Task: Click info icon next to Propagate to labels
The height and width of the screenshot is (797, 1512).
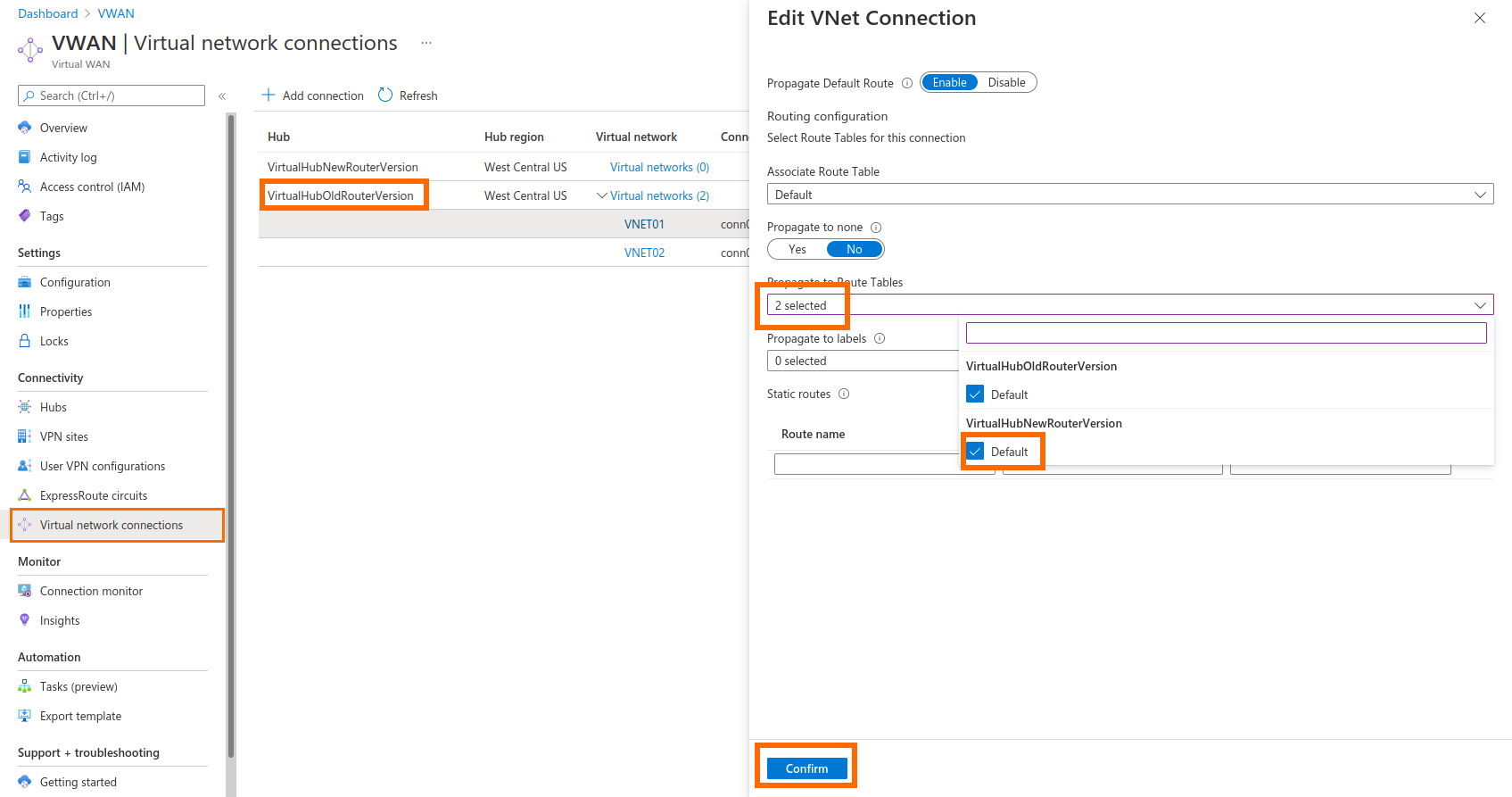Action: [x=880, y=338]
